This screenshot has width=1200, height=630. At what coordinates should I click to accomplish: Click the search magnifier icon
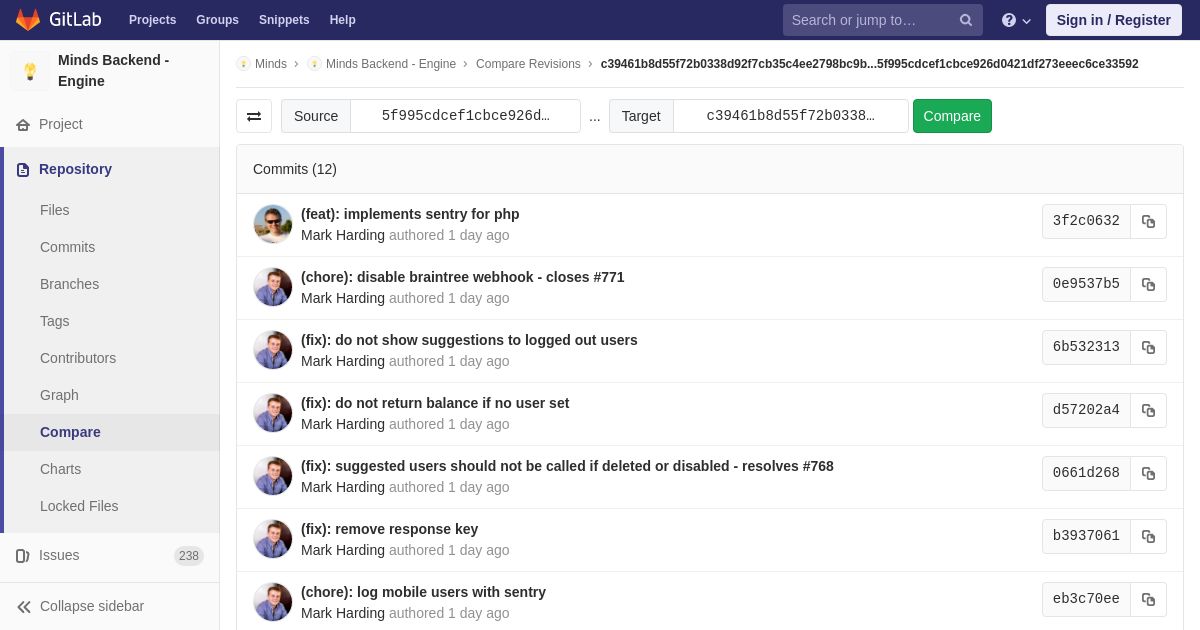coord(966,20)
